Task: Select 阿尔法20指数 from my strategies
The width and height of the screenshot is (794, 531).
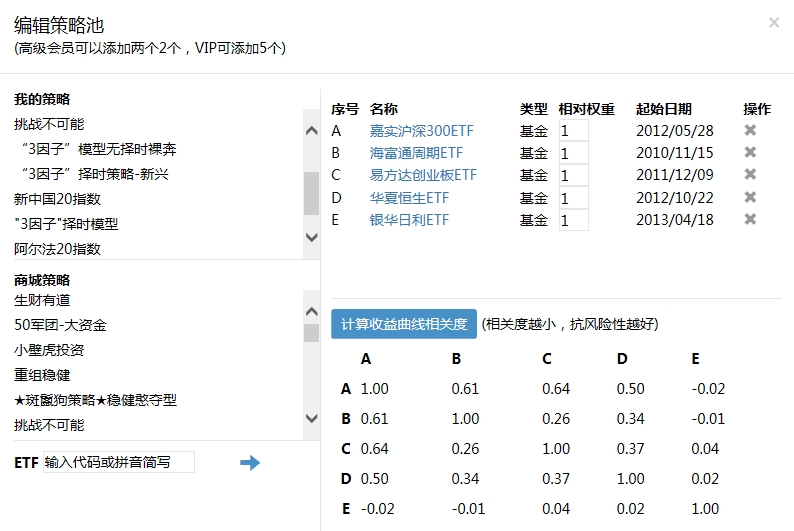Action: (x=58, y=249)
